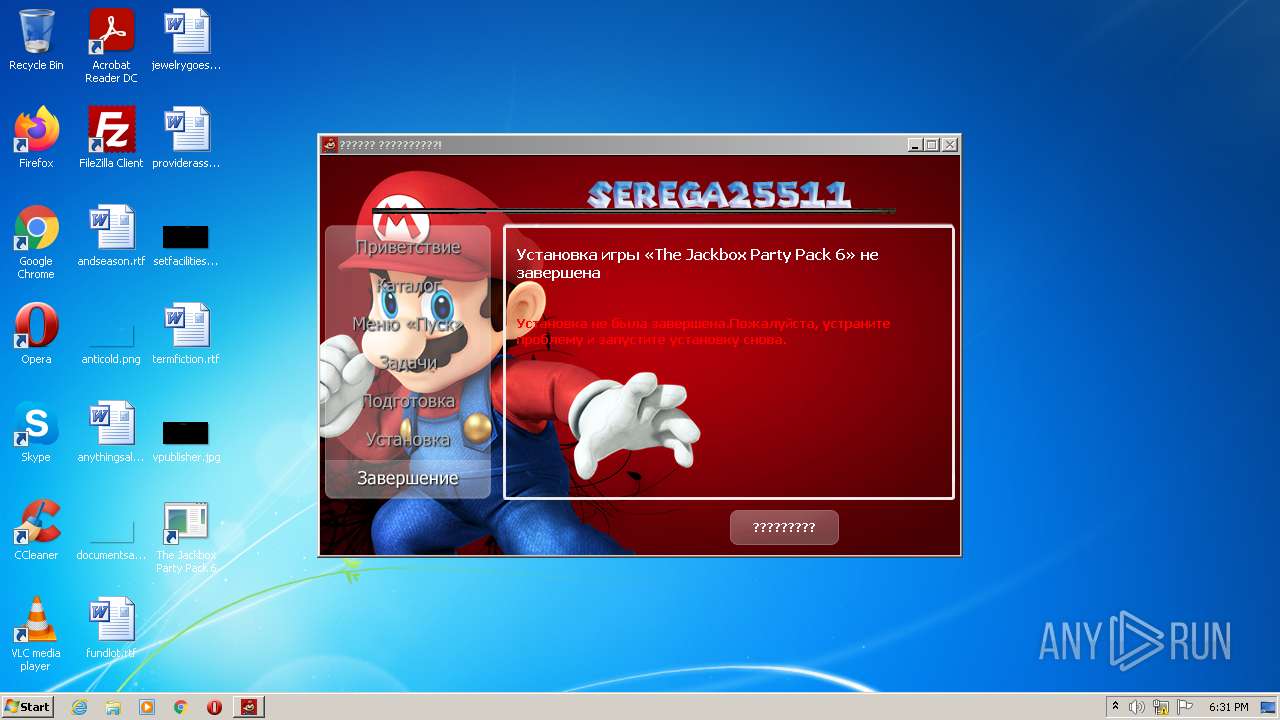Select the Завершение installer step
The height and width of the screenshot is (720, 1280).
coord(408,478)
